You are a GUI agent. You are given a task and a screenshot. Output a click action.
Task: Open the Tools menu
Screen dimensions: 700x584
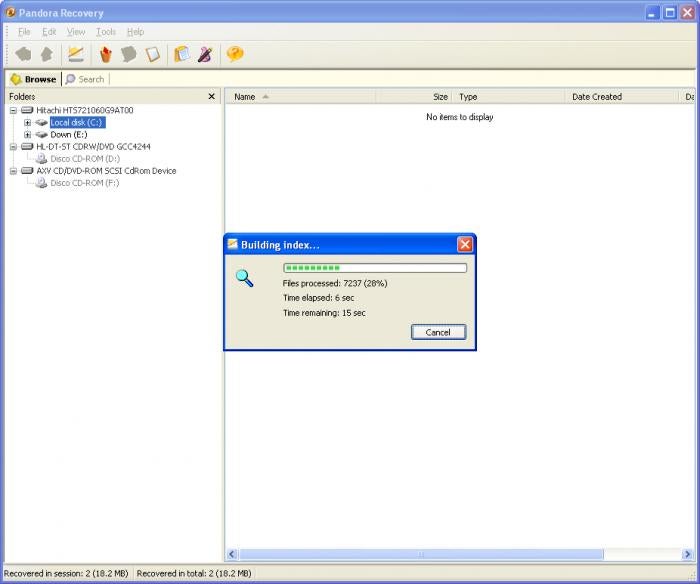[106, 32]
